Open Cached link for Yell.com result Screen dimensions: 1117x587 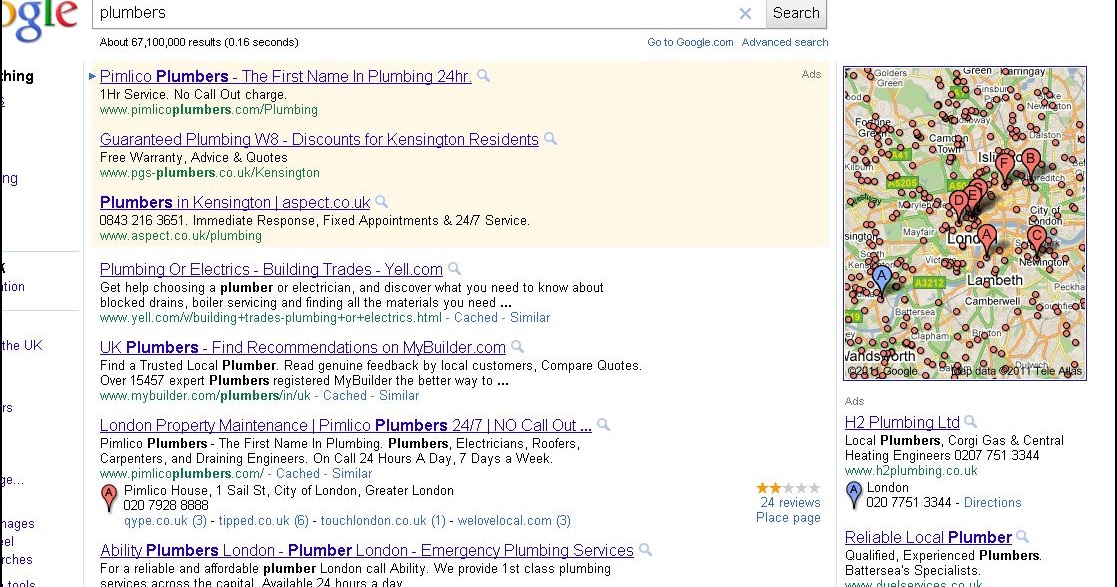[476, 318]
